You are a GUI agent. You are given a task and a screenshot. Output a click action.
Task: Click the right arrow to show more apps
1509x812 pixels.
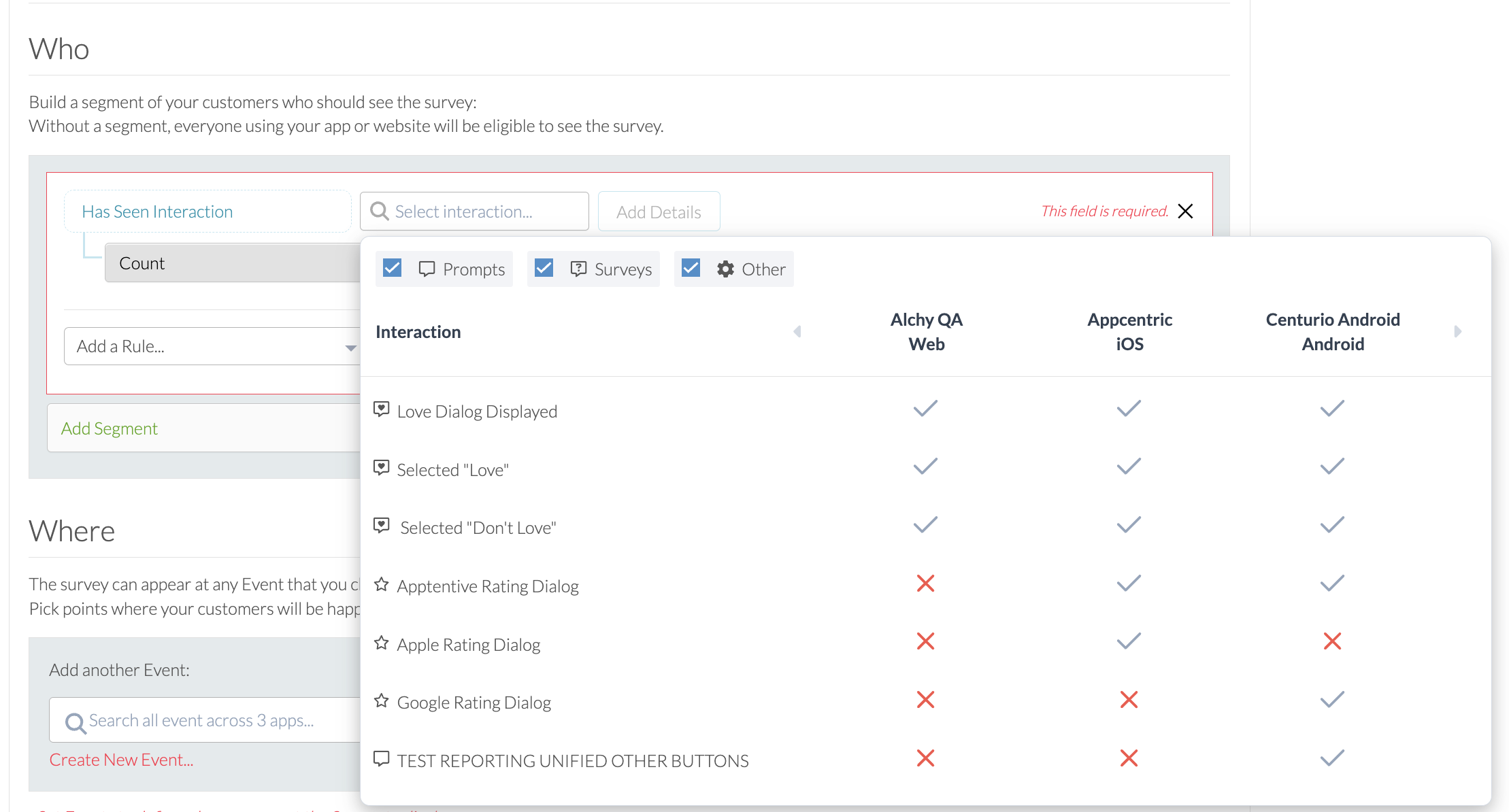[1457, 331]
